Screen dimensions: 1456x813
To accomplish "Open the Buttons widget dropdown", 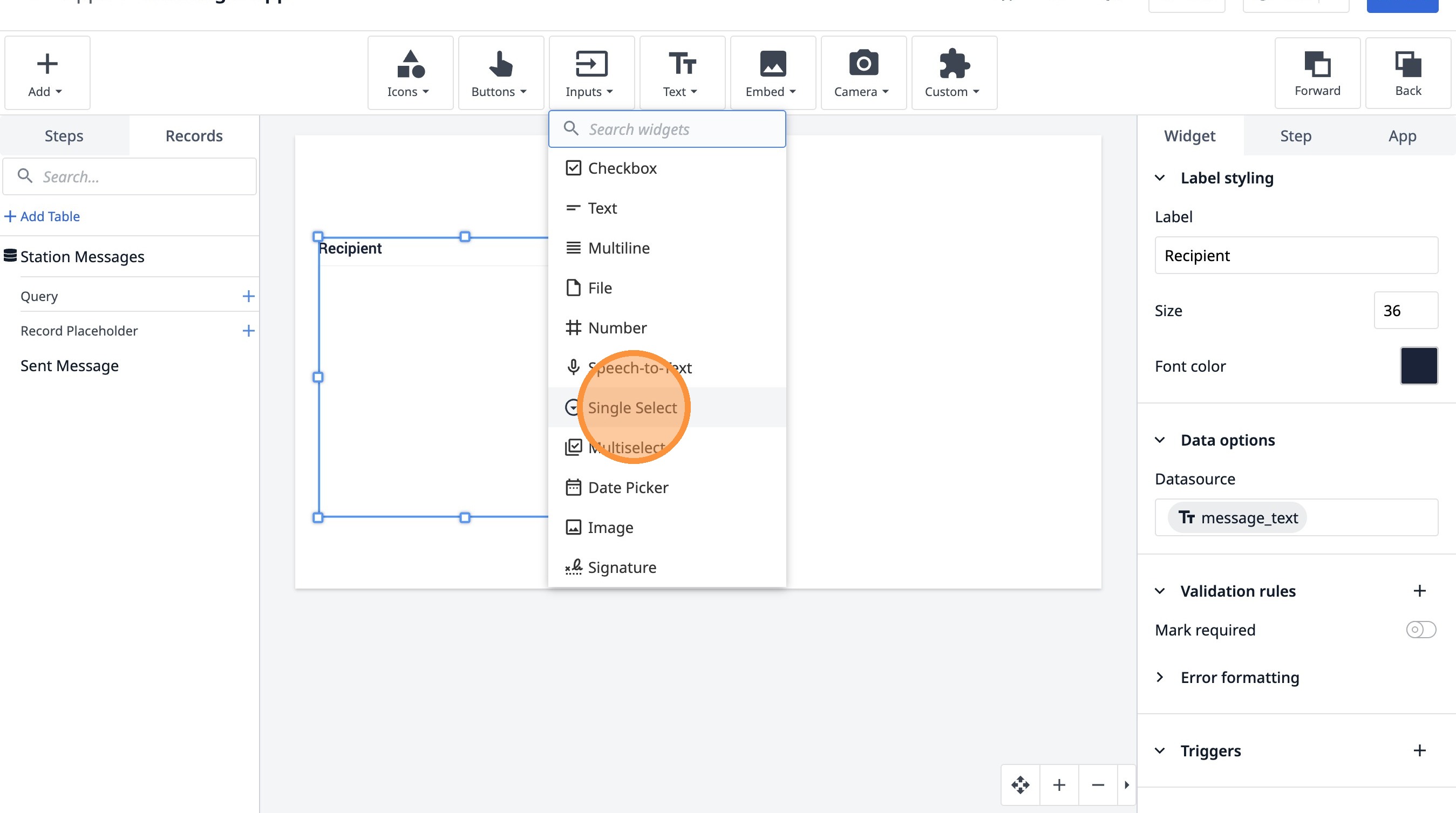I will (500, 73).
